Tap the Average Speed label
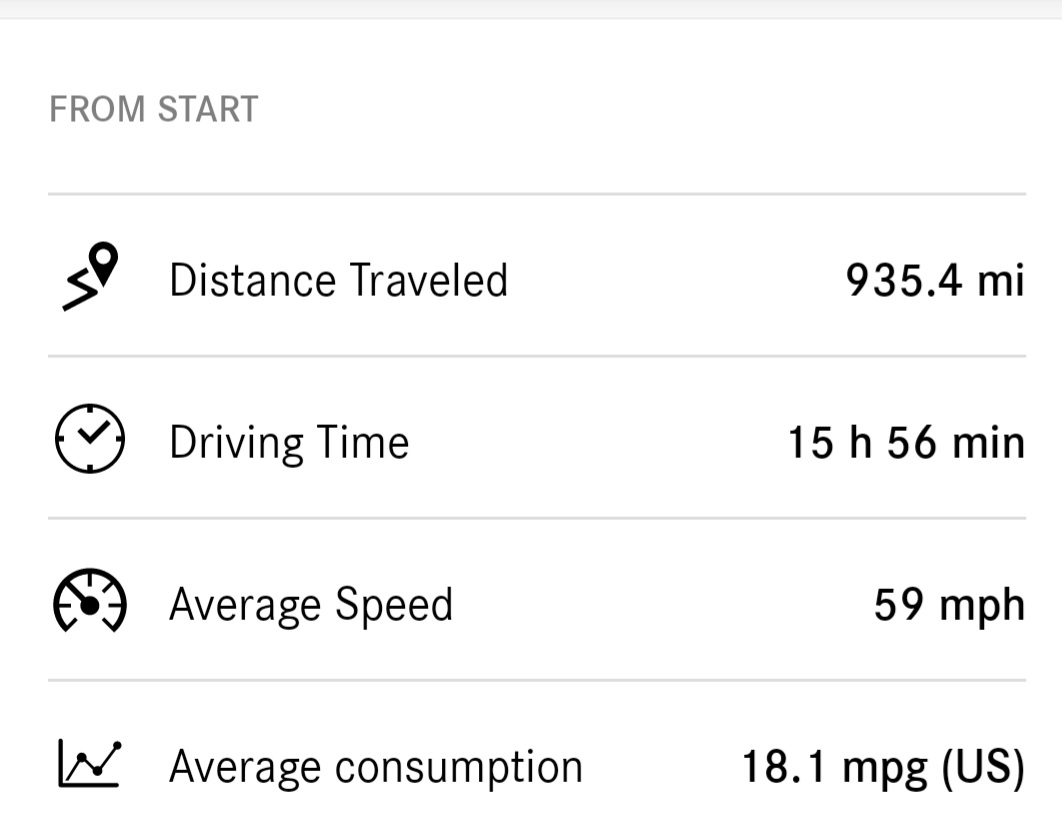The image size is (1062, 837). point(311,605)
